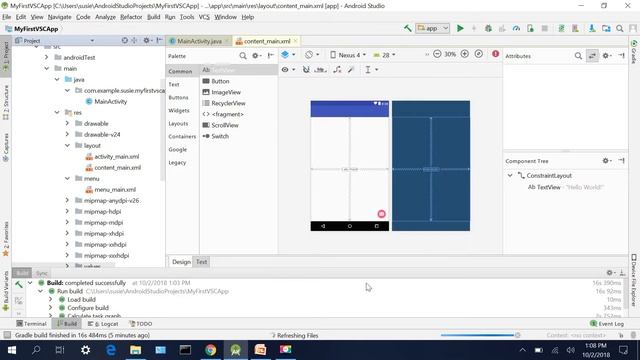
Task: Open activity_main.xml in project tree
Action: [x=112, y=156]
